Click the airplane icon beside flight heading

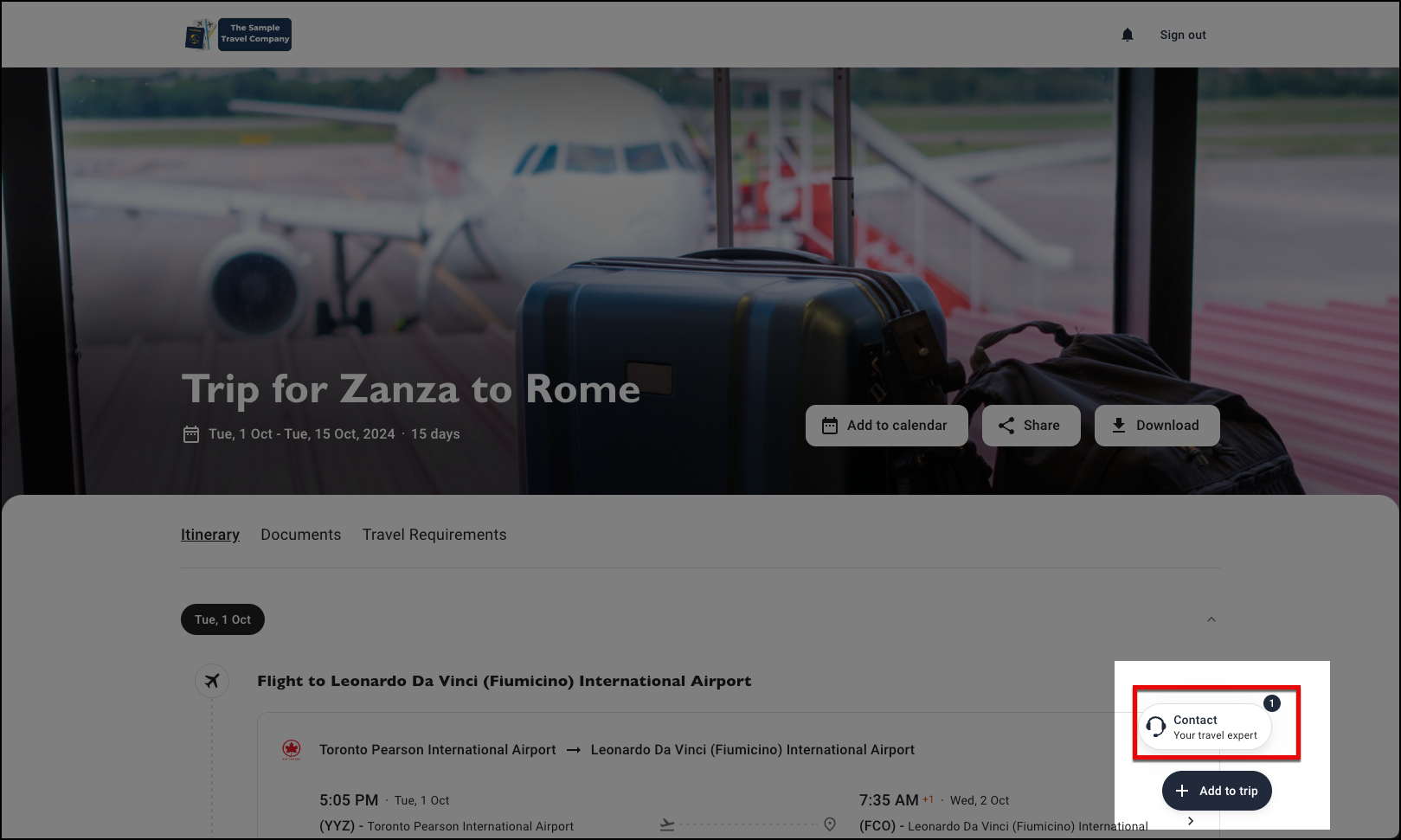coord(212,681)
